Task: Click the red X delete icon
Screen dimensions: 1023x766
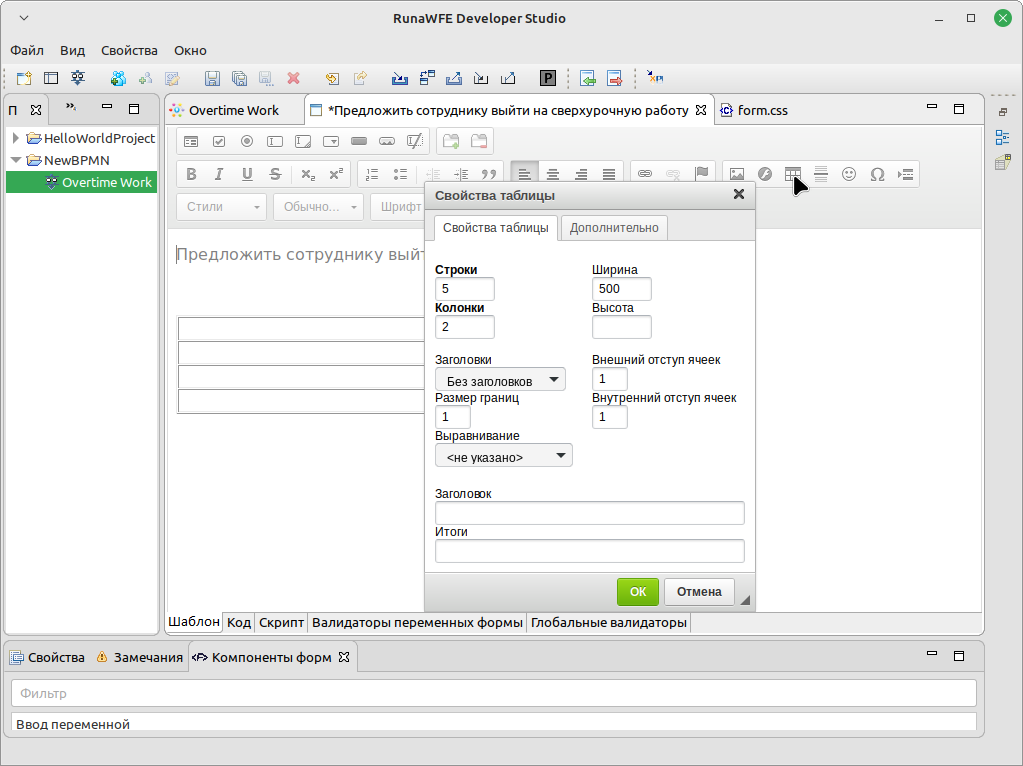Action: click(294, 78)
